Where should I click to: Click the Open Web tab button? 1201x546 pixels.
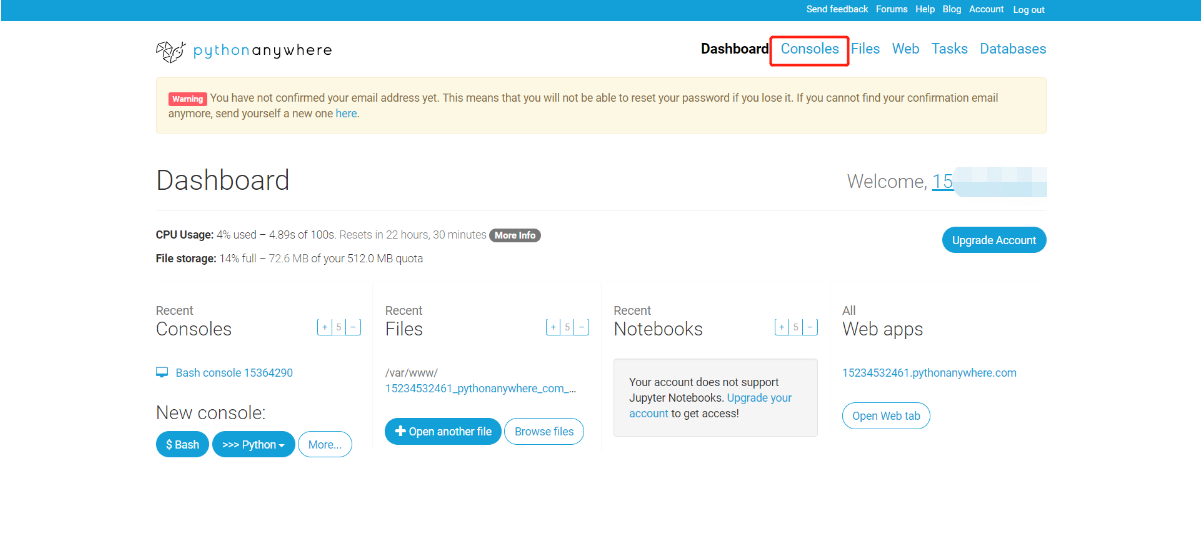(x=886, y=416)
